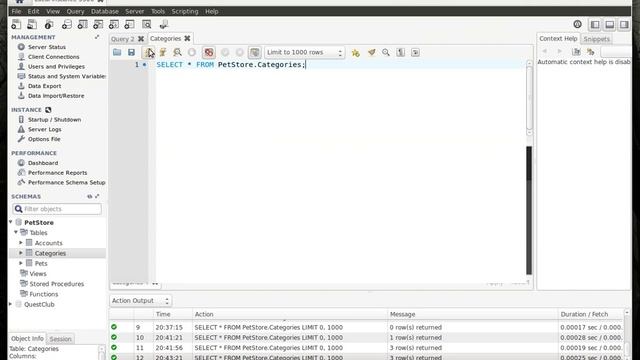Expand the Accounts table node
The width and height of the screenshot is (640, 360).
click(21, 242)
